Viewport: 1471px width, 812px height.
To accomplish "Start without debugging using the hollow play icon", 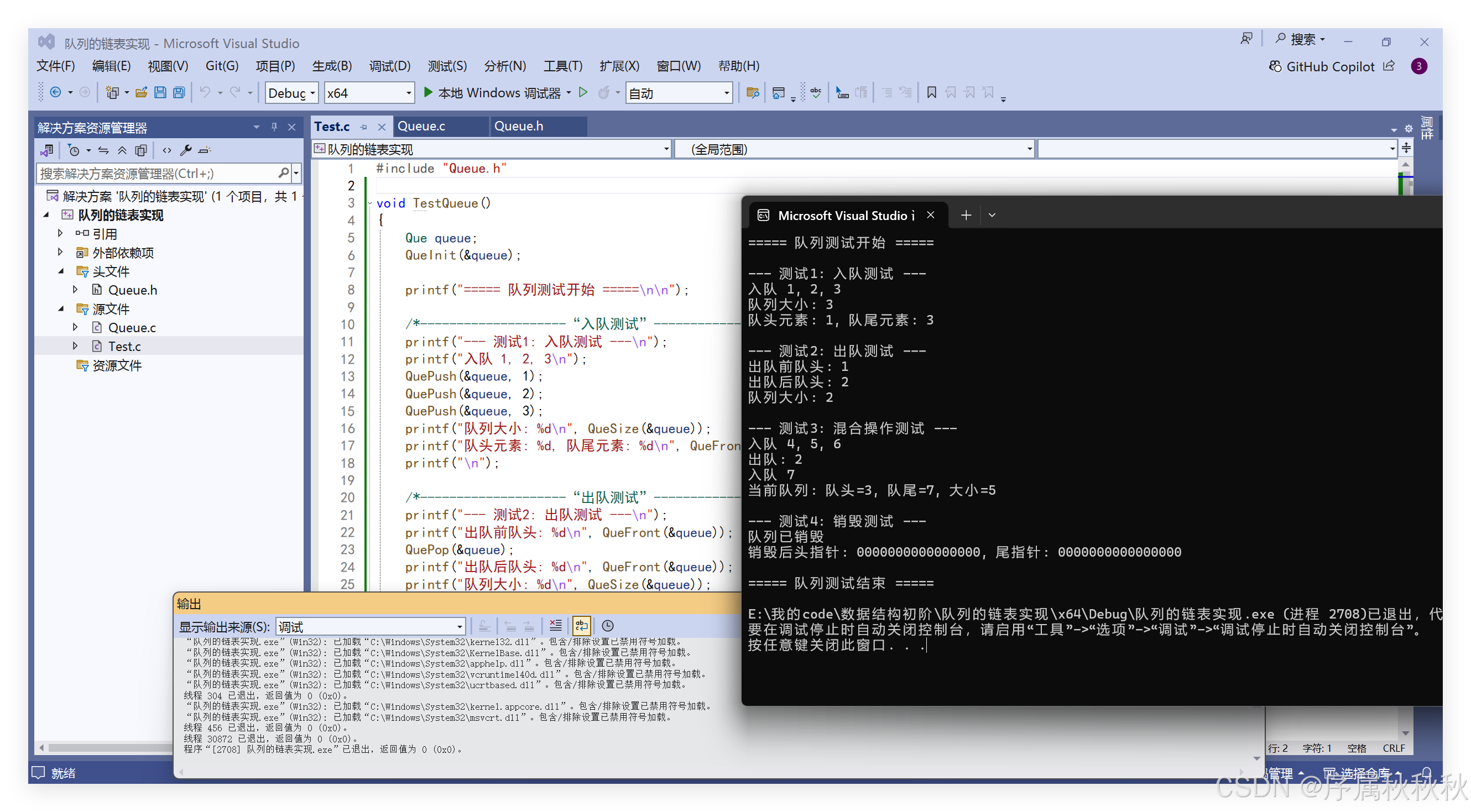I will click(x=583, y=92).
